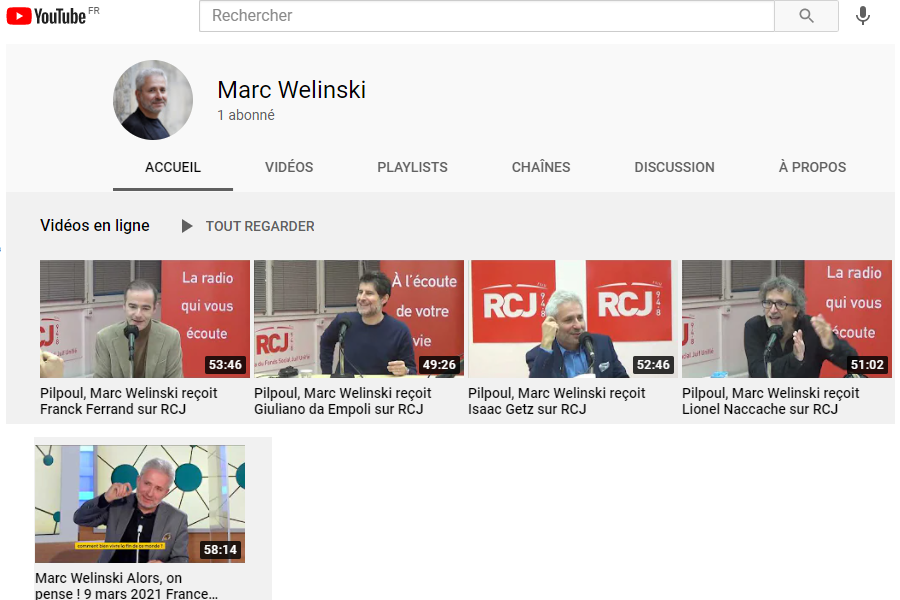
Task: Click the play icon beside TOUT REGARDER
Action: point(187,226)
